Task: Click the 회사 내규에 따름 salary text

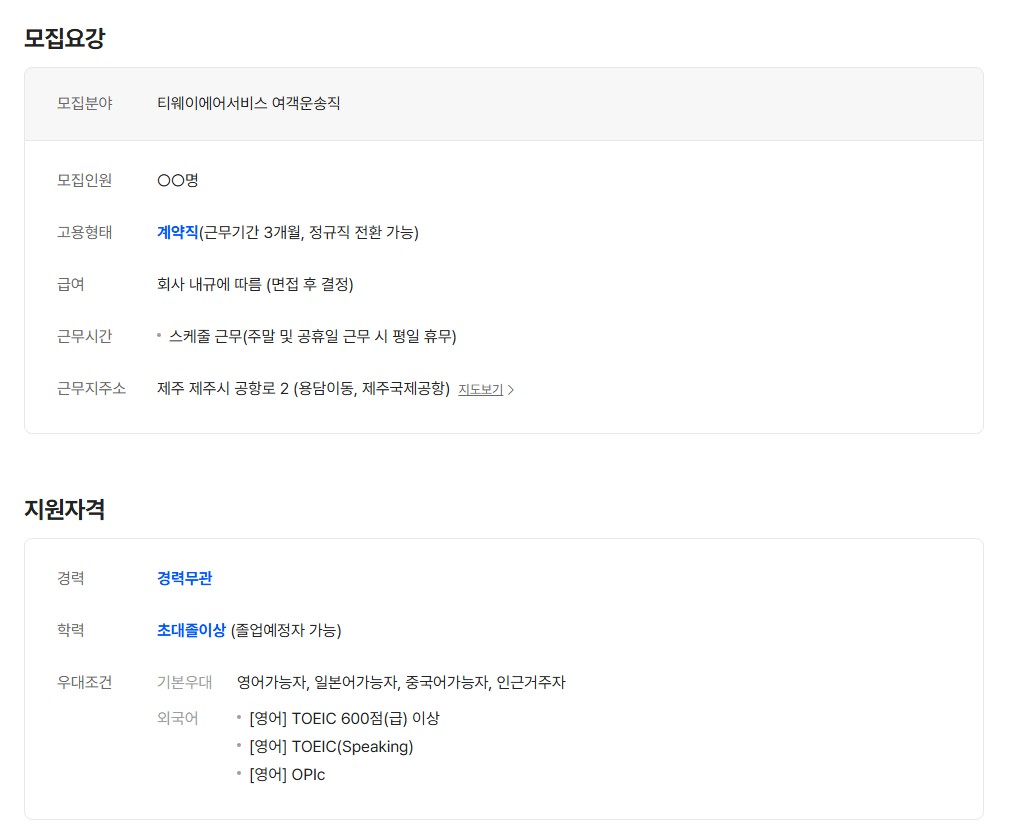Action: [255, 284]
